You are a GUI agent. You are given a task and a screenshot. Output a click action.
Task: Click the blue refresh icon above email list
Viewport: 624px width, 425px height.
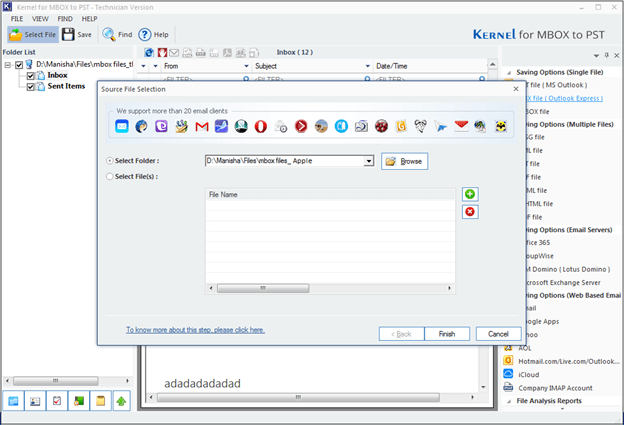click(x=149, y=53)
